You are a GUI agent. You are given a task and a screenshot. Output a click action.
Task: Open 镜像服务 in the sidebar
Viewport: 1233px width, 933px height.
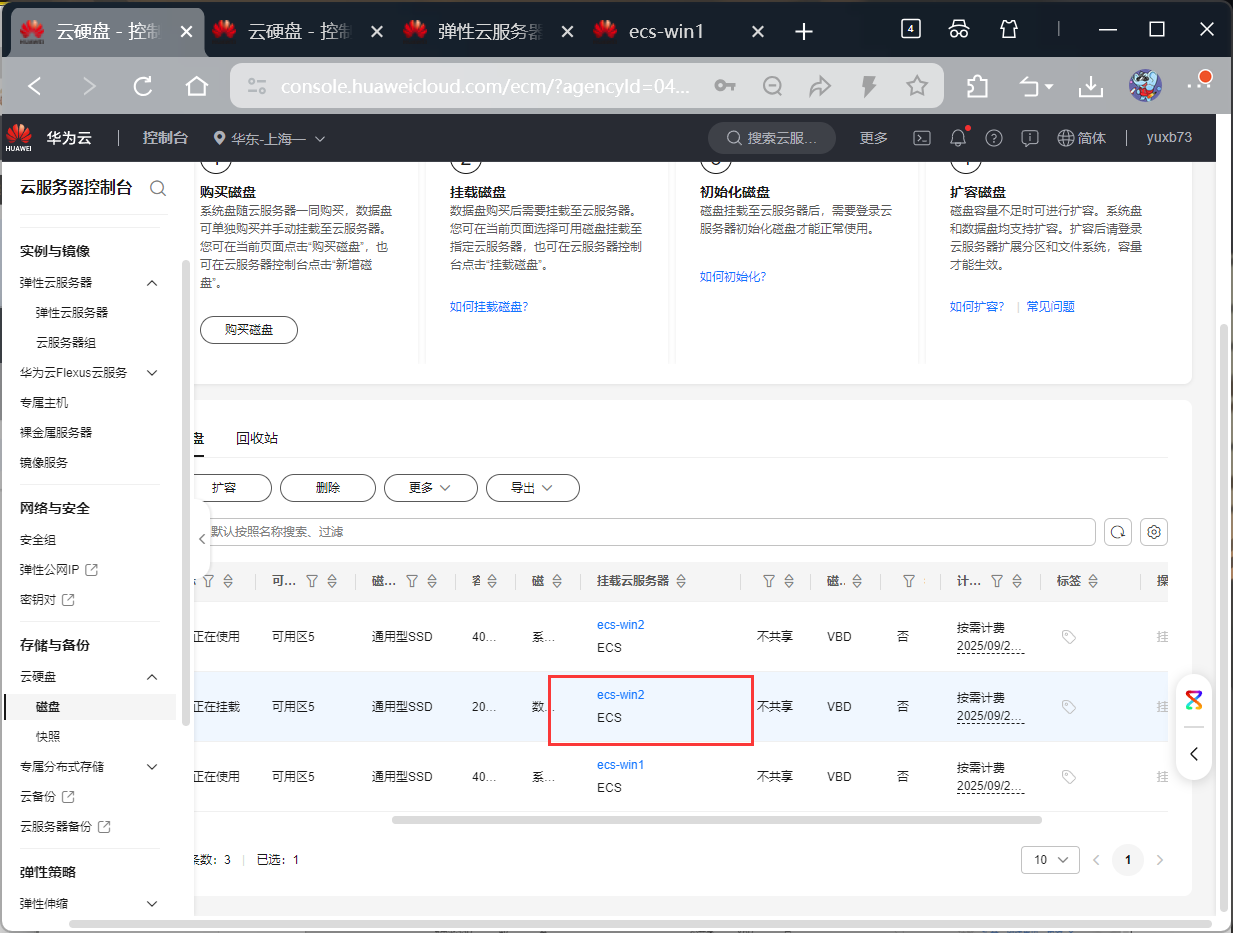[x=44, y=463]
